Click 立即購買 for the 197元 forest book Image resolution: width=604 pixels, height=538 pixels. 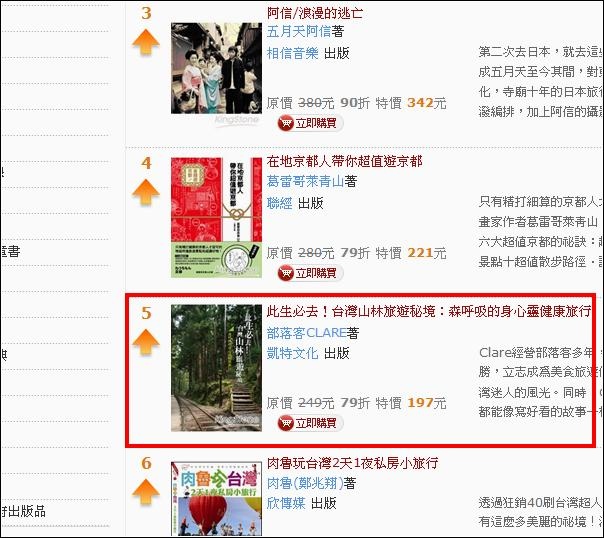(x=310, y=423)
